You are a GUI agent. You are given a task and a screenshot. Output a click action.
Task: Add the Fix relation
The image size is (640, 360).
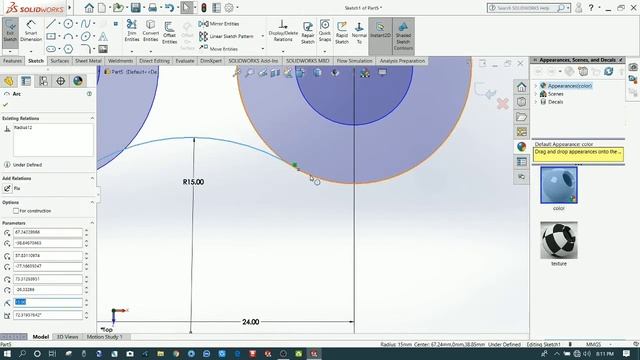point(11,188)
